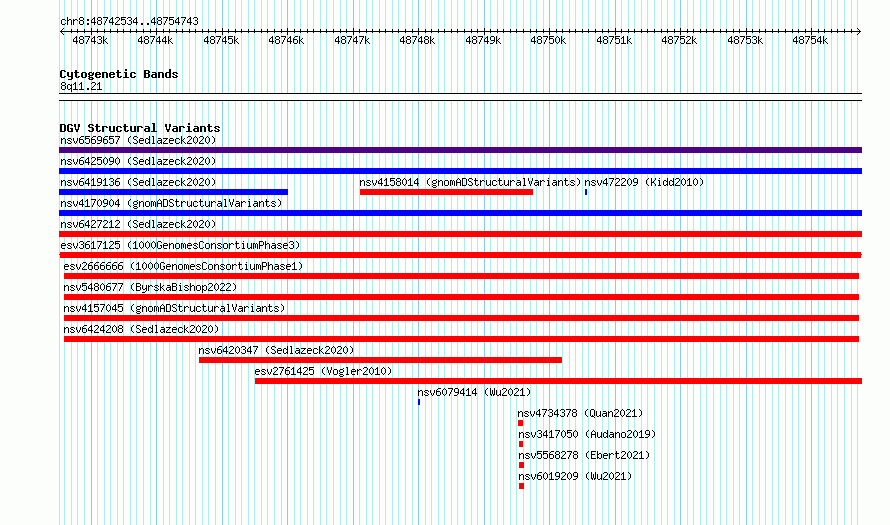Click the 48753k ruler tick label
890x525 pixels.
746,40
